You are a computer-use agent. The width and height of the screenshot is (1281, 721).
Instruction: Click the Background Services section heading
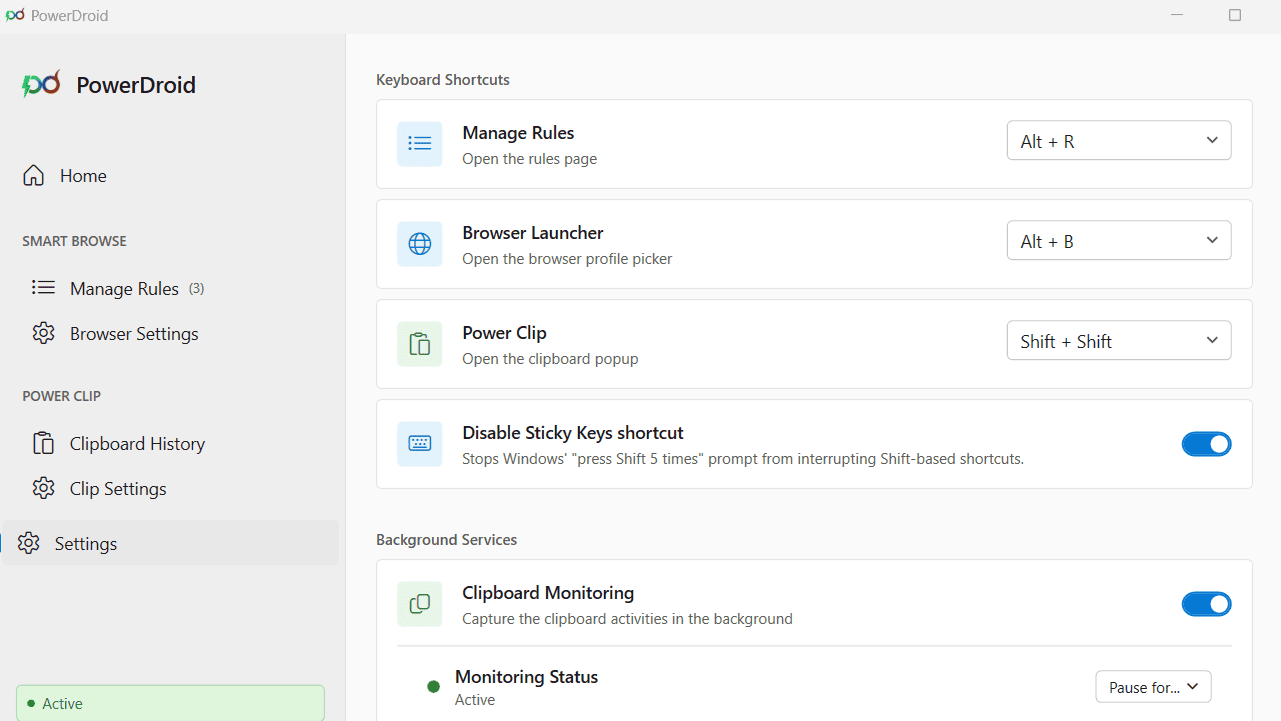[x=447, y=539]
